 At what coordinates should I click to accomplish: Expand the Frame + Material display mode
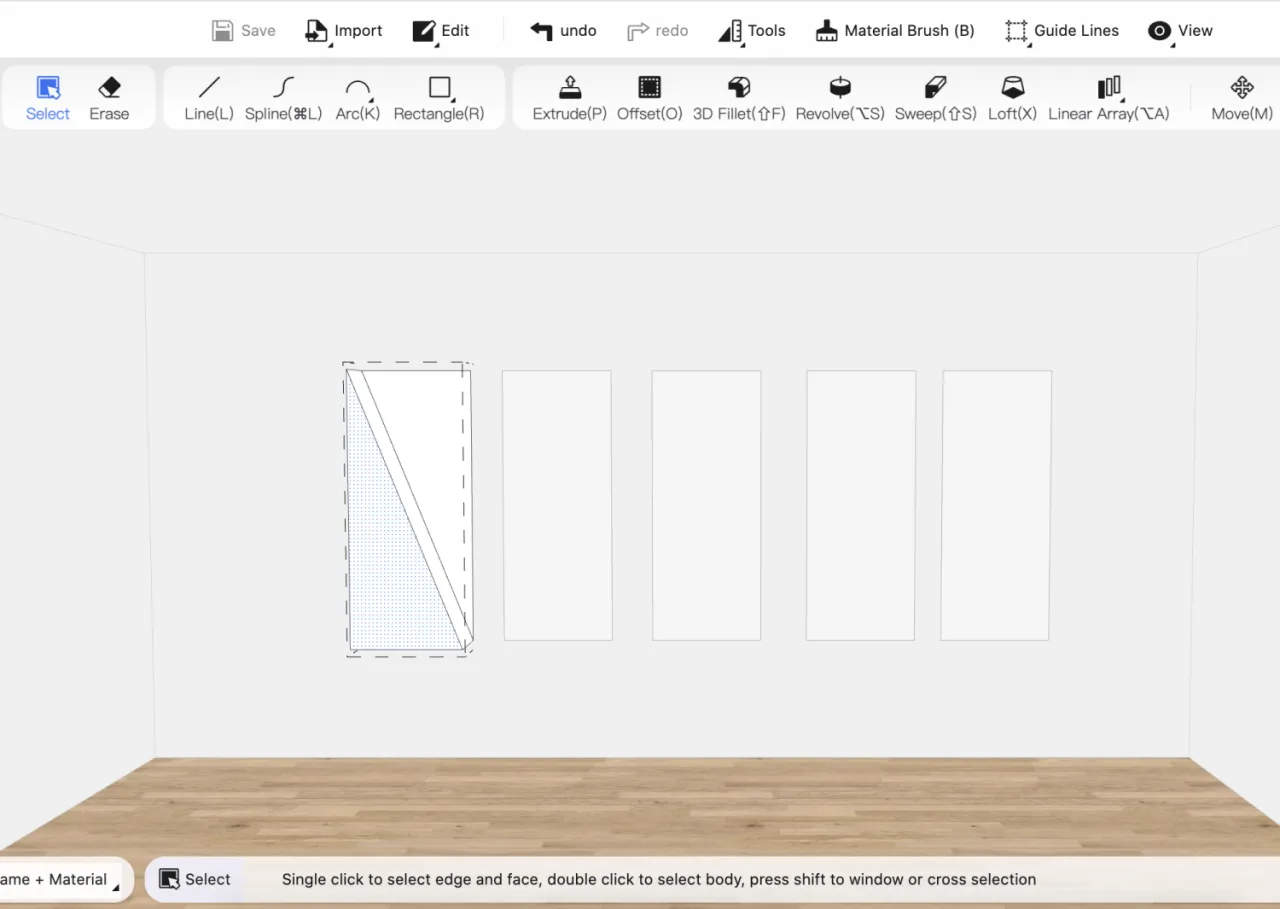click(x=60, y=880)
